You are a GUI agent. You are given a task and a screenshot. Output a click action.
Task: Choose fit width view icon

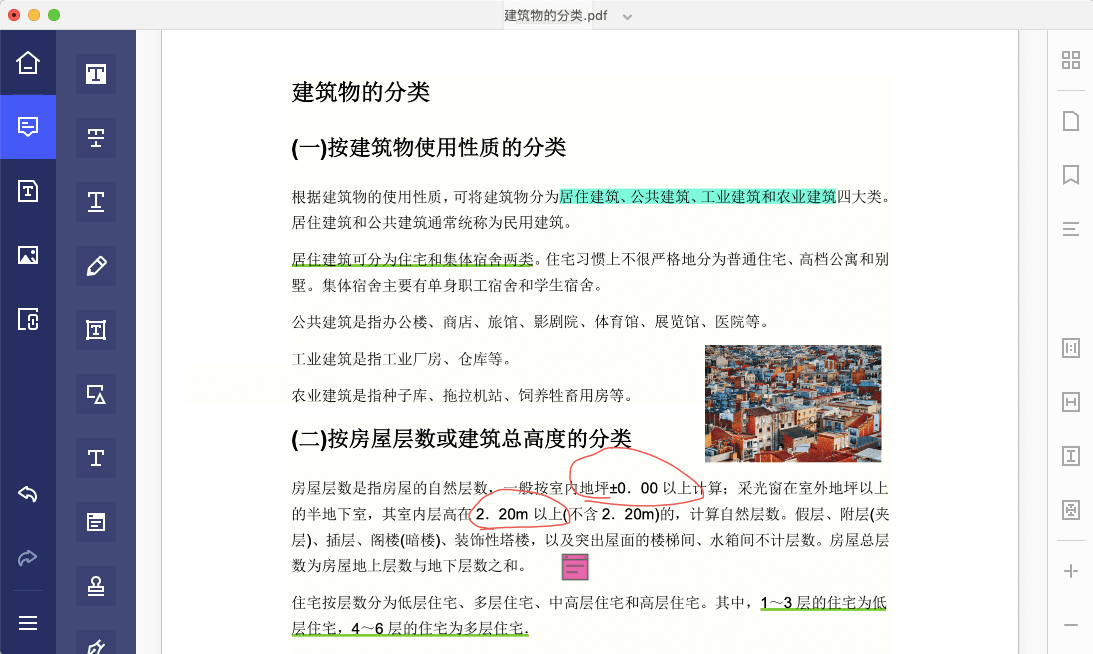[1071, 402]
